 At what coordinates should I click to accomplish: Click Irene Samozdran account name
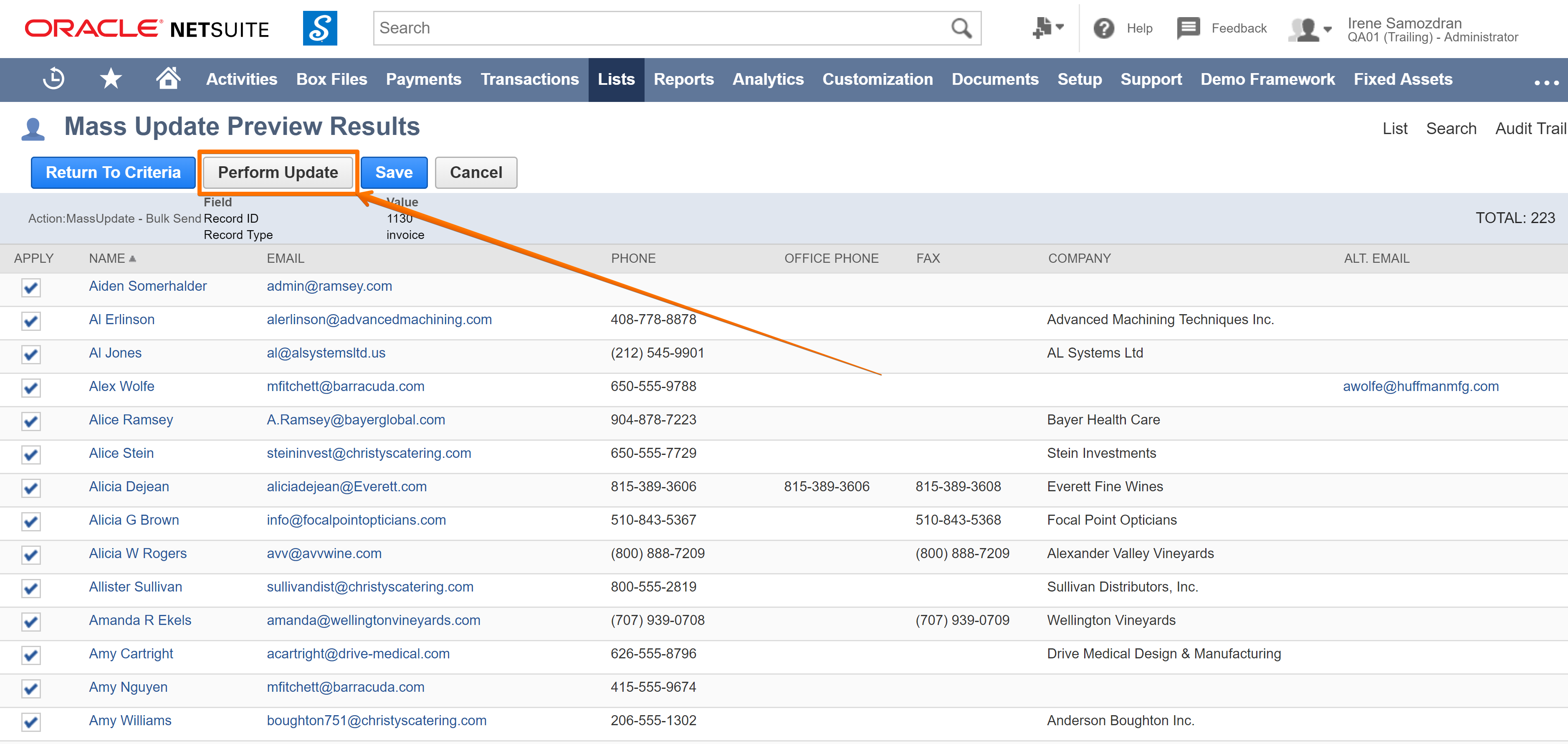coord(1404,23)
